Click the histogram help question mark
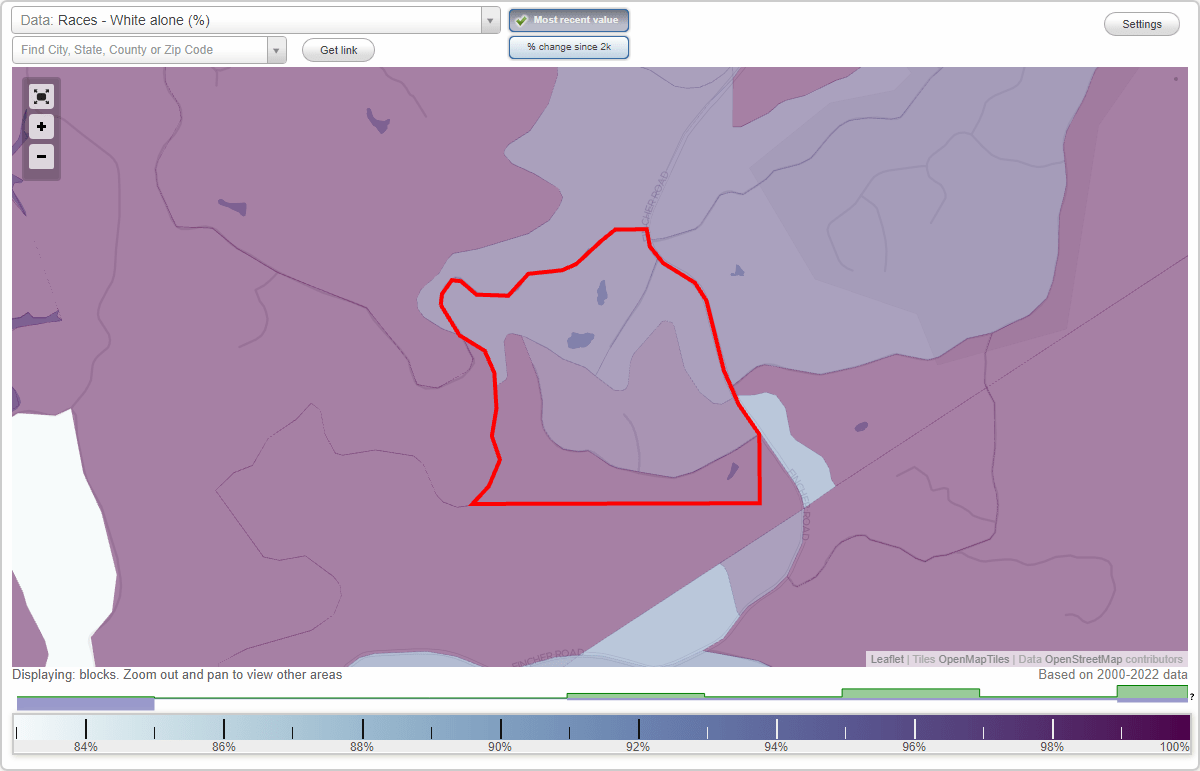The image size is (1200, 771). 1192,696
